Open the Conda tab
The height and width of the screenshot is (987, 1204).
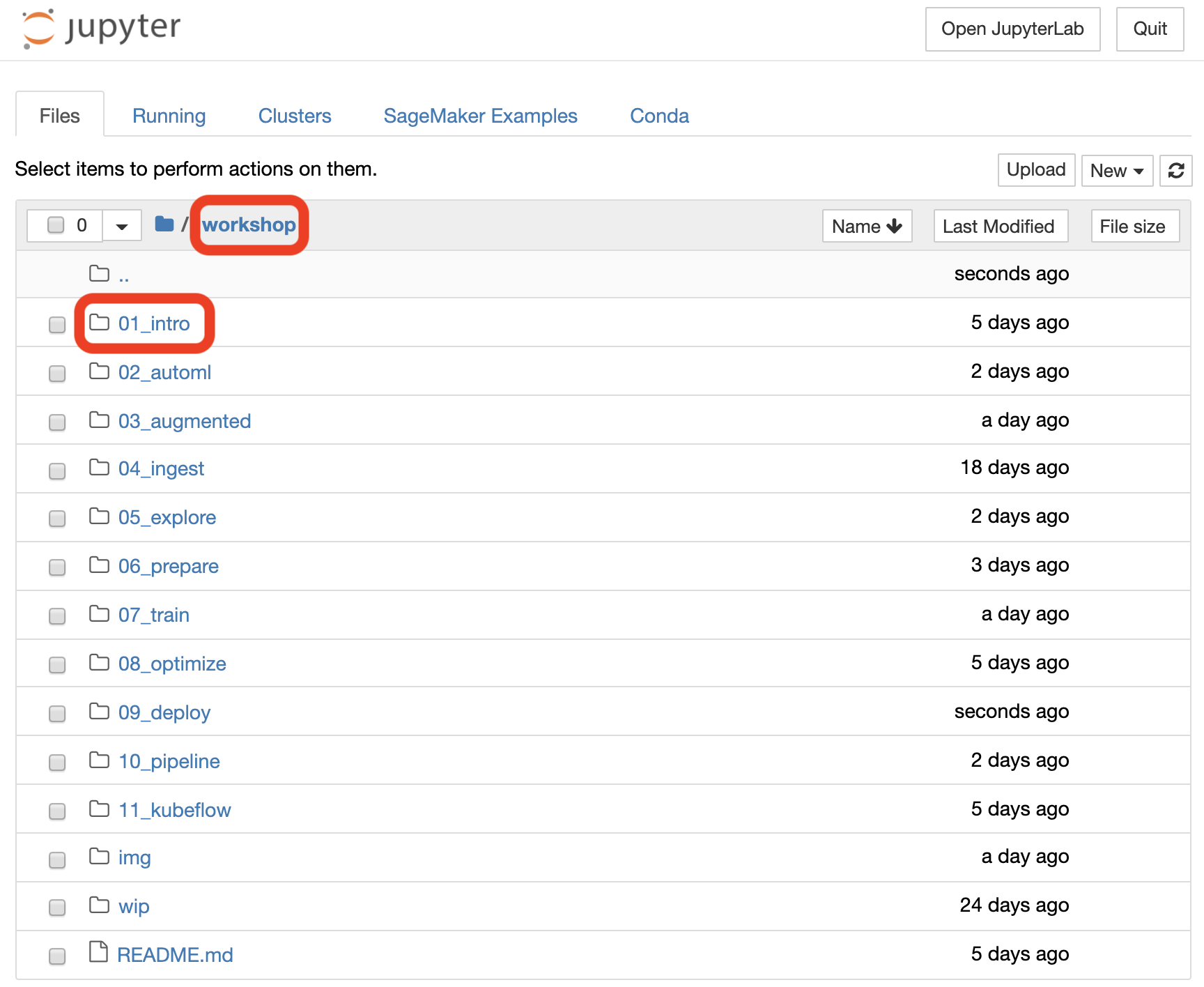tap(659, 116)
